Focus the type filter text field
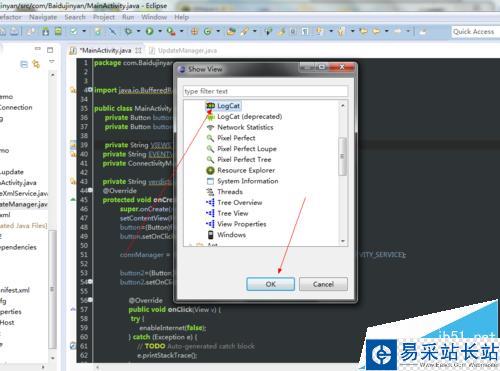Image resolution: width=500 pixels, height=371 pixels. click(265, 91)
